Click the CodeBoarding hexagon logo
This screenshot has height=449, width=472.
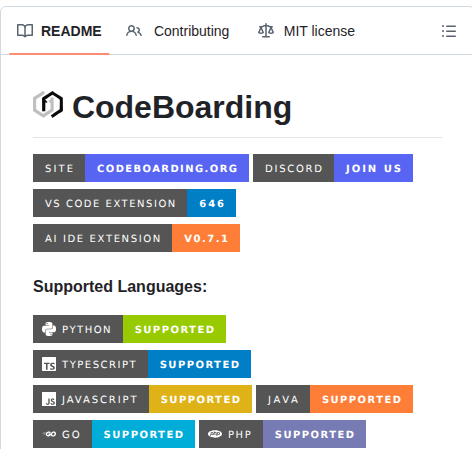click(48, 105)
